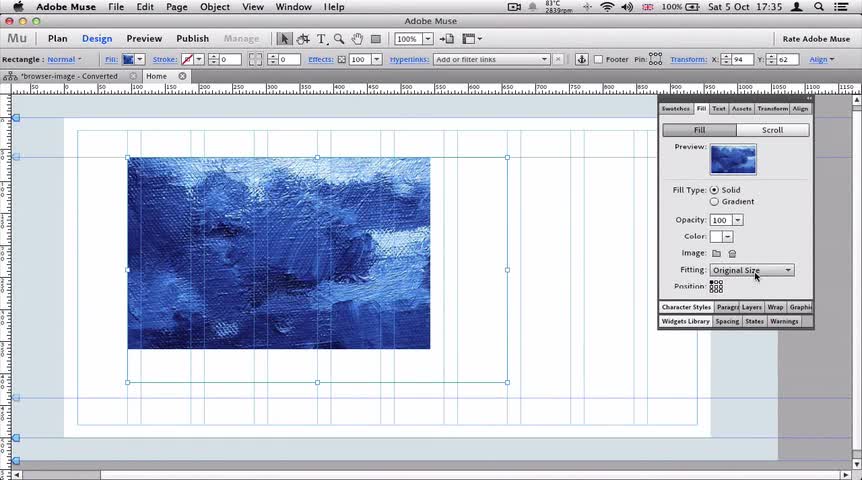The height and width of the screenshot is (480, 862).
Task: Switch to the Assets panel tab
Action: (x=741, y=109)
